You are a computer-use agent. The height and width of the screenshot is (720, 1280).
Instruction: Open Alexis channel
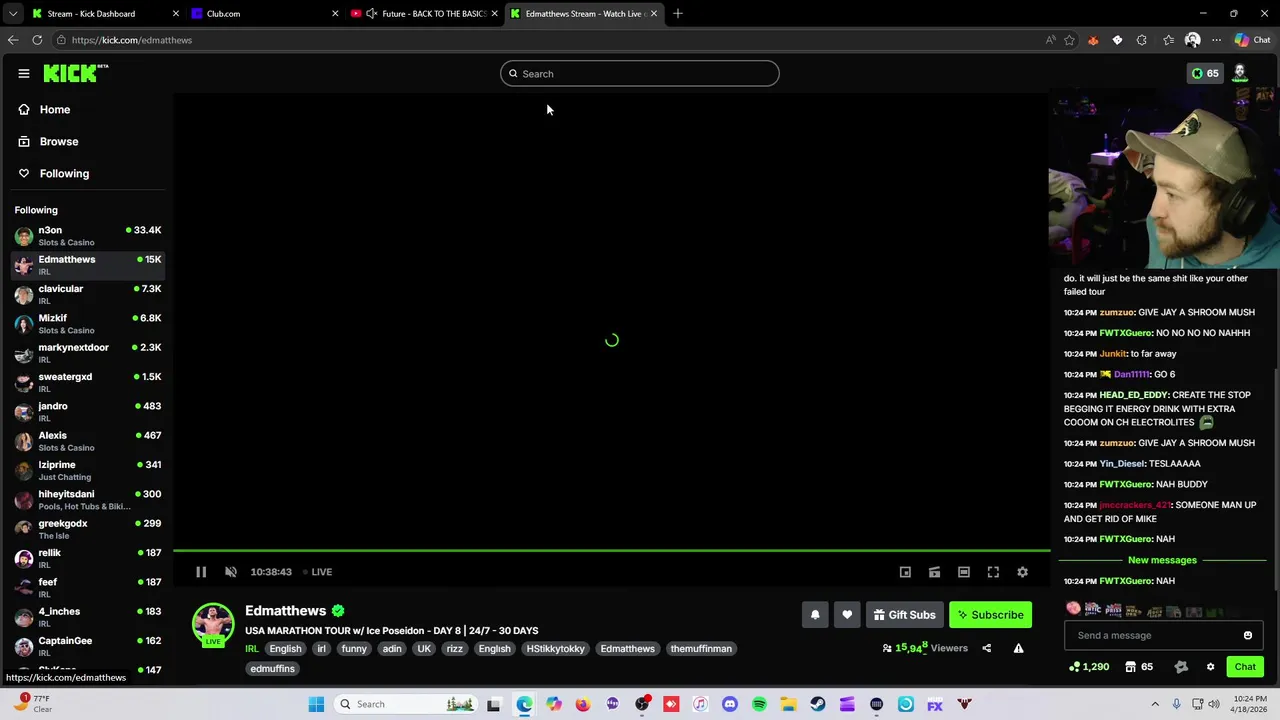pyautogui.click(x=88, y=441)
